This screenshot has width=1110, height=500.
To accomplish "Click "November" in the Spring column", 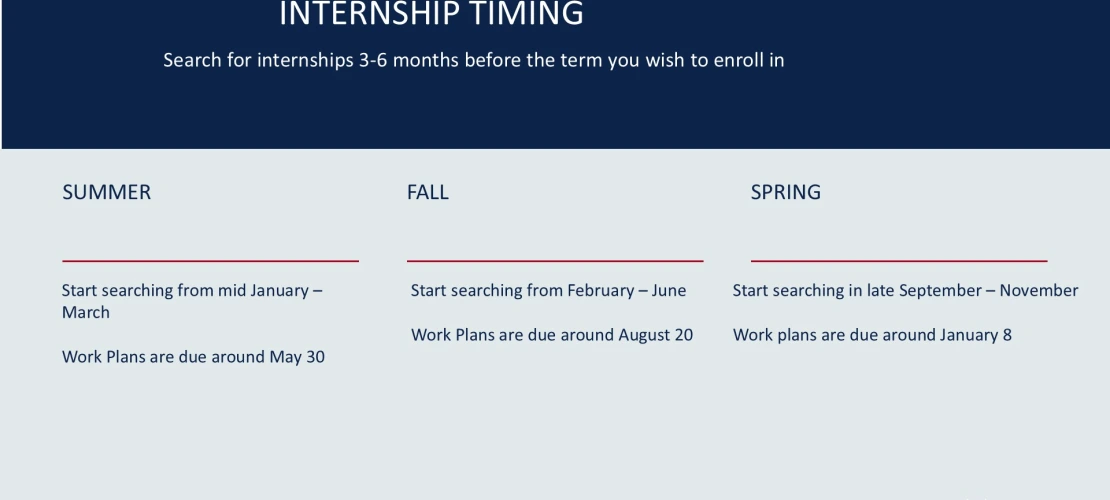I will [1038, 291].
